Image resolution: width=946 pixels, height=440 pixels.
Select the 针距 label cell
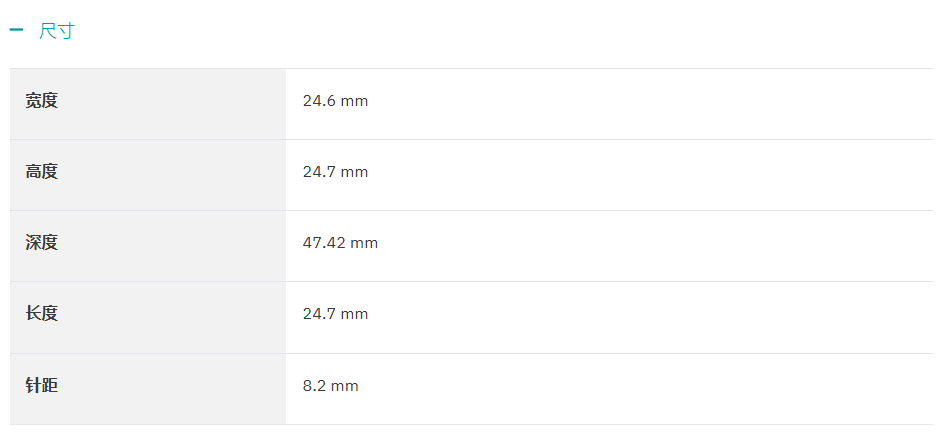[148, 389]
